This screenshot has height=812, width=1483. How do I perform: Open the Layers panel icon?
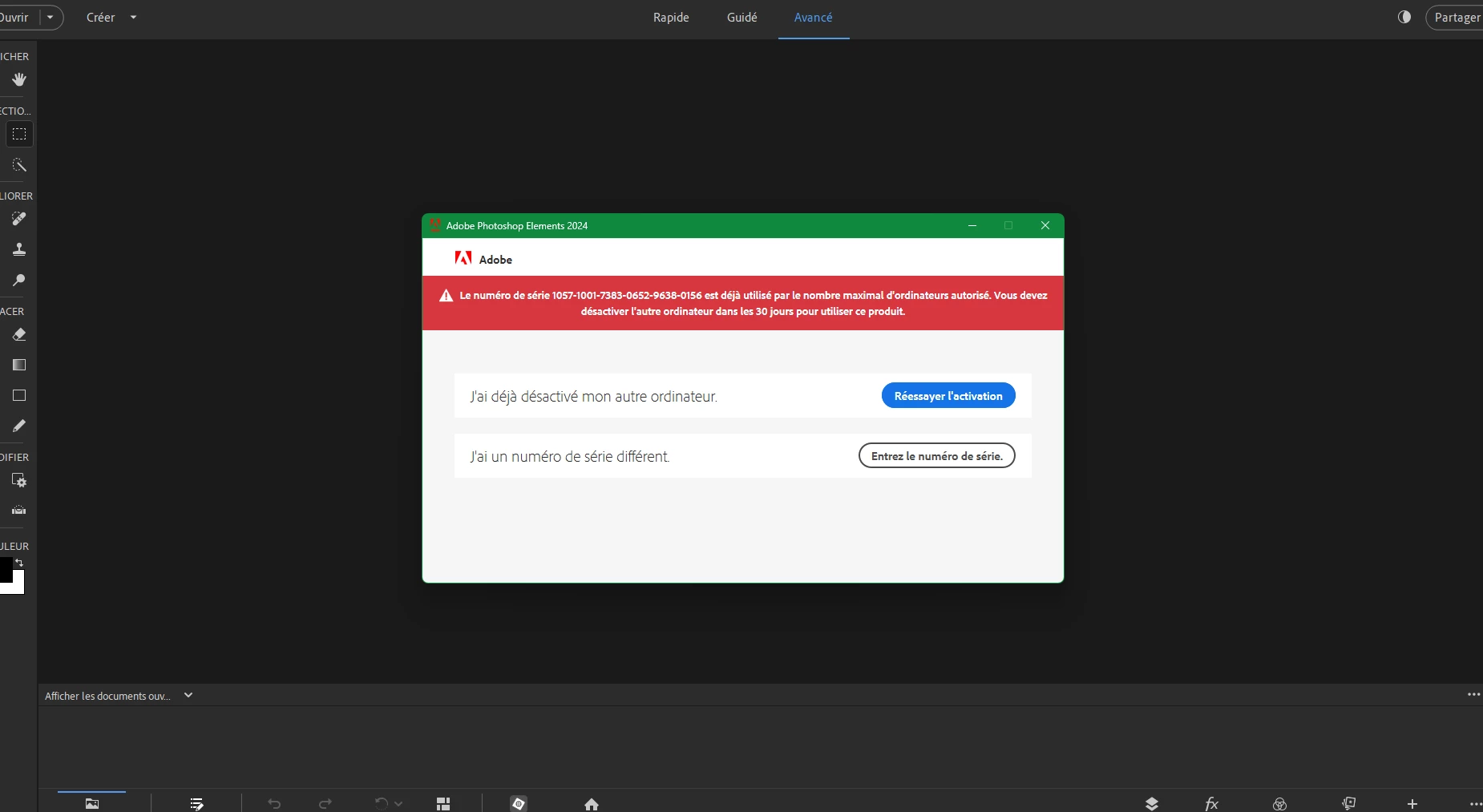click(x=1152, y=803)
